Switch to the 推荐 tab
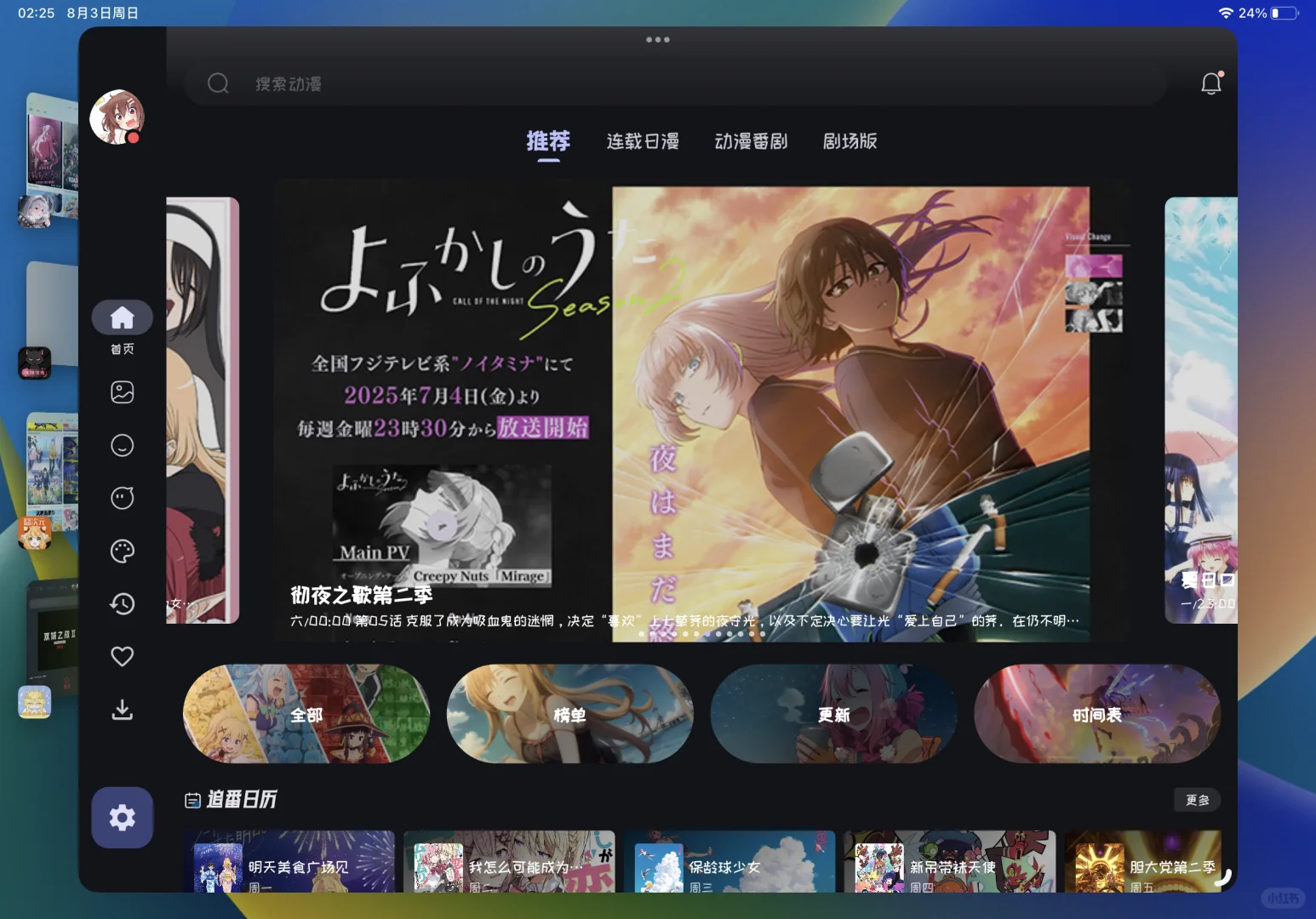The height and width of the screenshot is (919, 1316). (548, 141)
